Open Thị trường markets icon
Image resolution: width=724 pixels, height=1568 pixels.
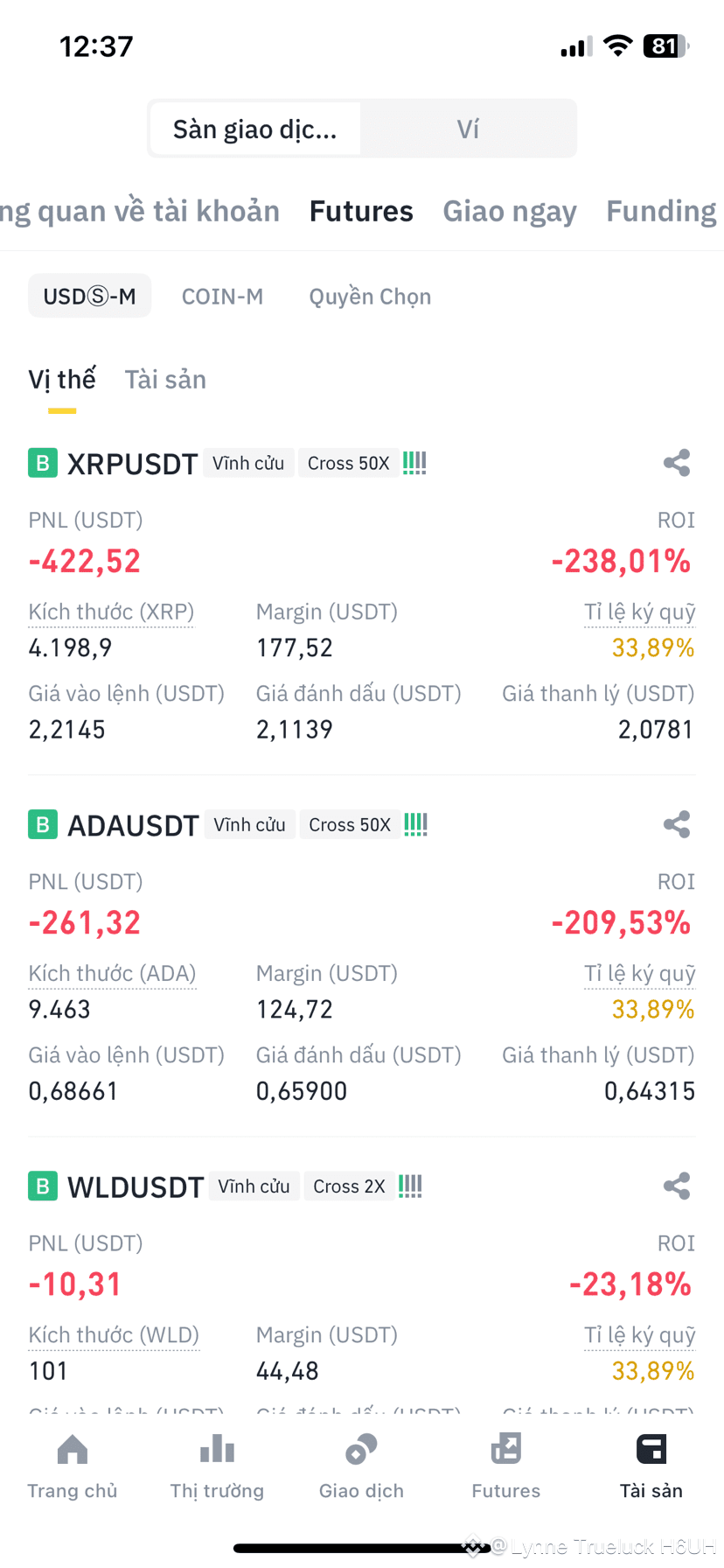coord(217,1450)
